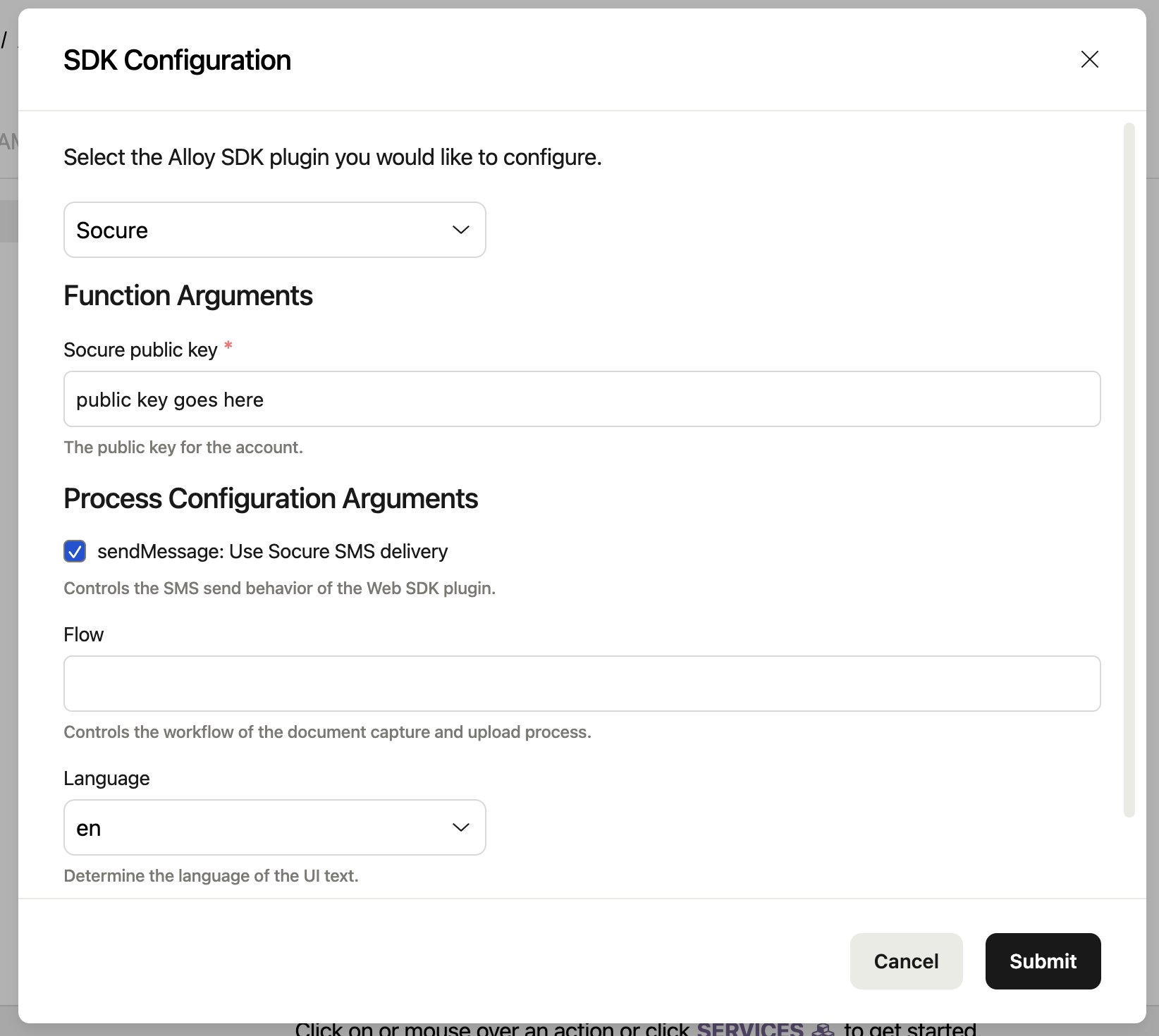
Task: Click the Flow input field
Action: [x=582, y=684]
